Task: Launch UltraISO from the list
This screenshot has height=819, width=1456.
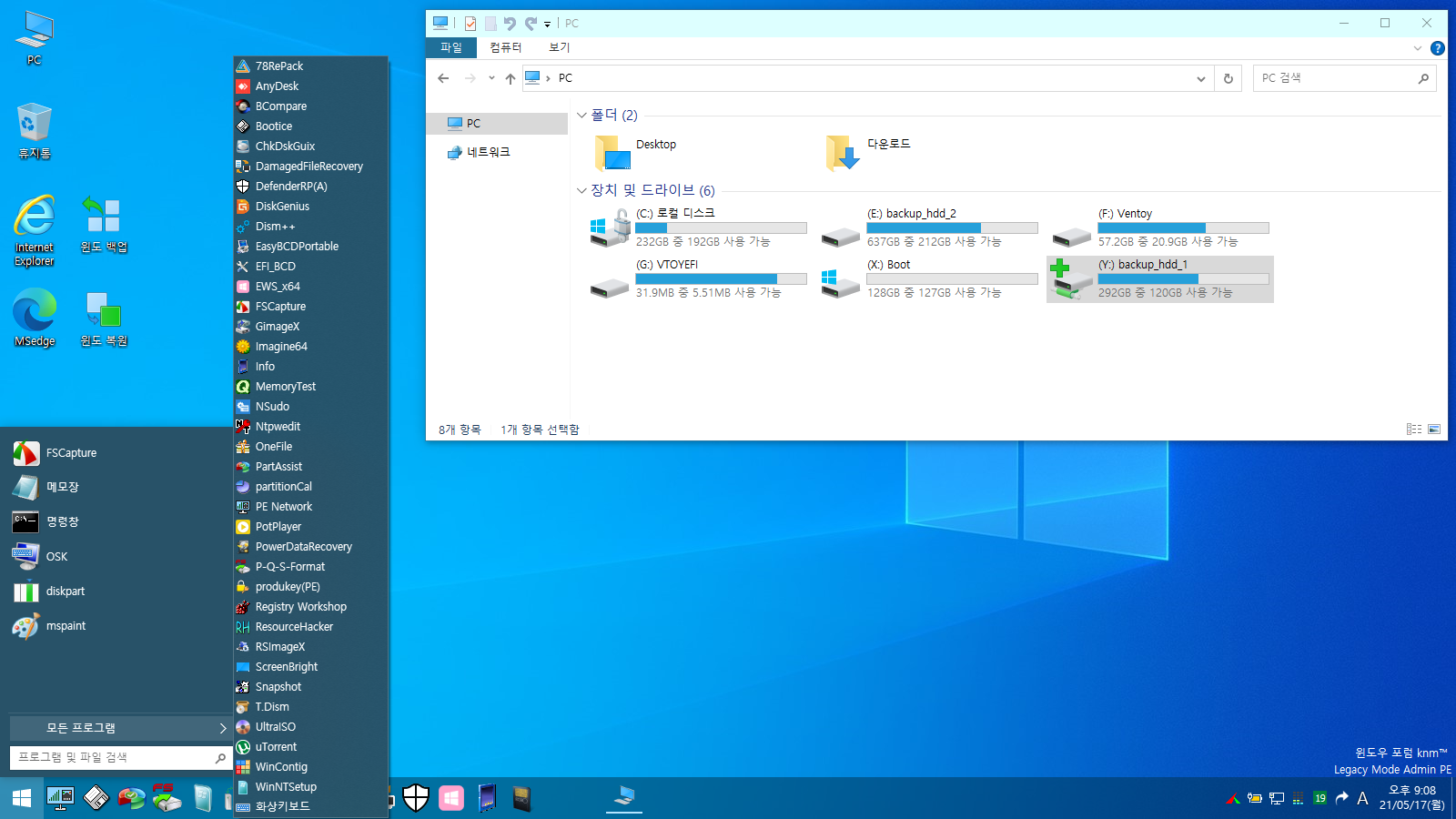Action: pyautogui.click(x=310, y=727)
